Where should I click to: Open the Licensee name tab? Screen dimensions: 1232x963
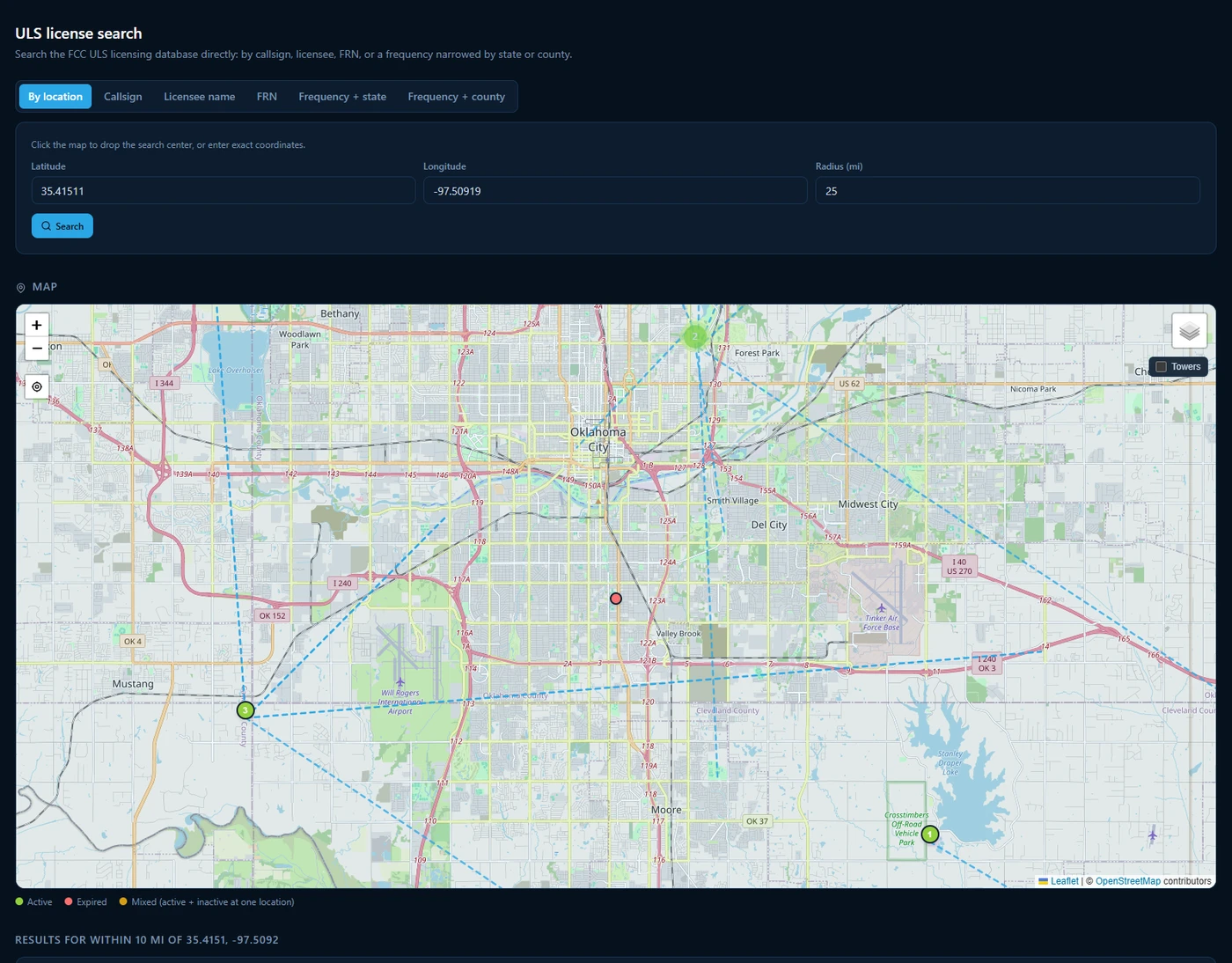[x=200, y=97]
